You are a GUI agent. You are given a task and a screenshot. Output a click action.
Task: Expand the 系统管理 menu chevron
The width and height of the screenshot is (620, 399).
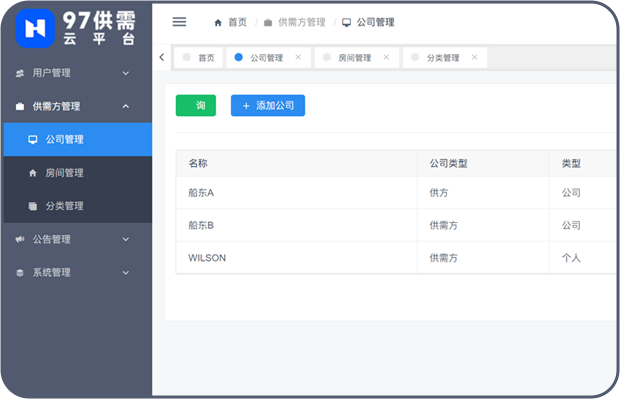126,272
